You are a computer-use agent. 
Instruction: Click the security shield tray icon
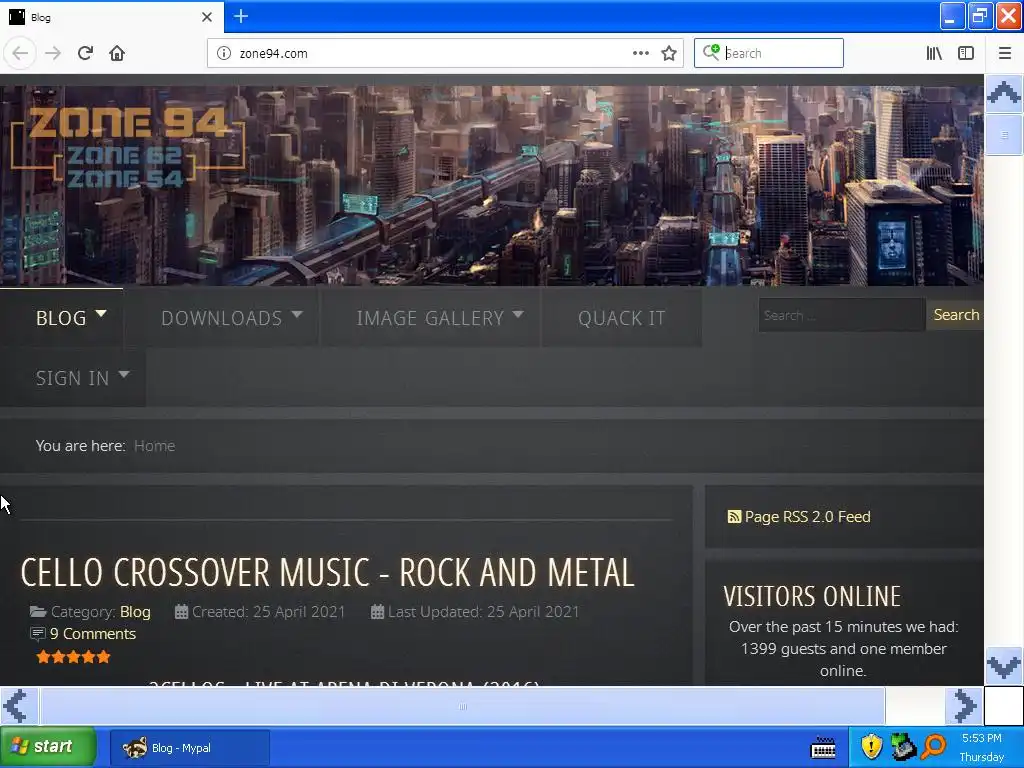point(871,746)
